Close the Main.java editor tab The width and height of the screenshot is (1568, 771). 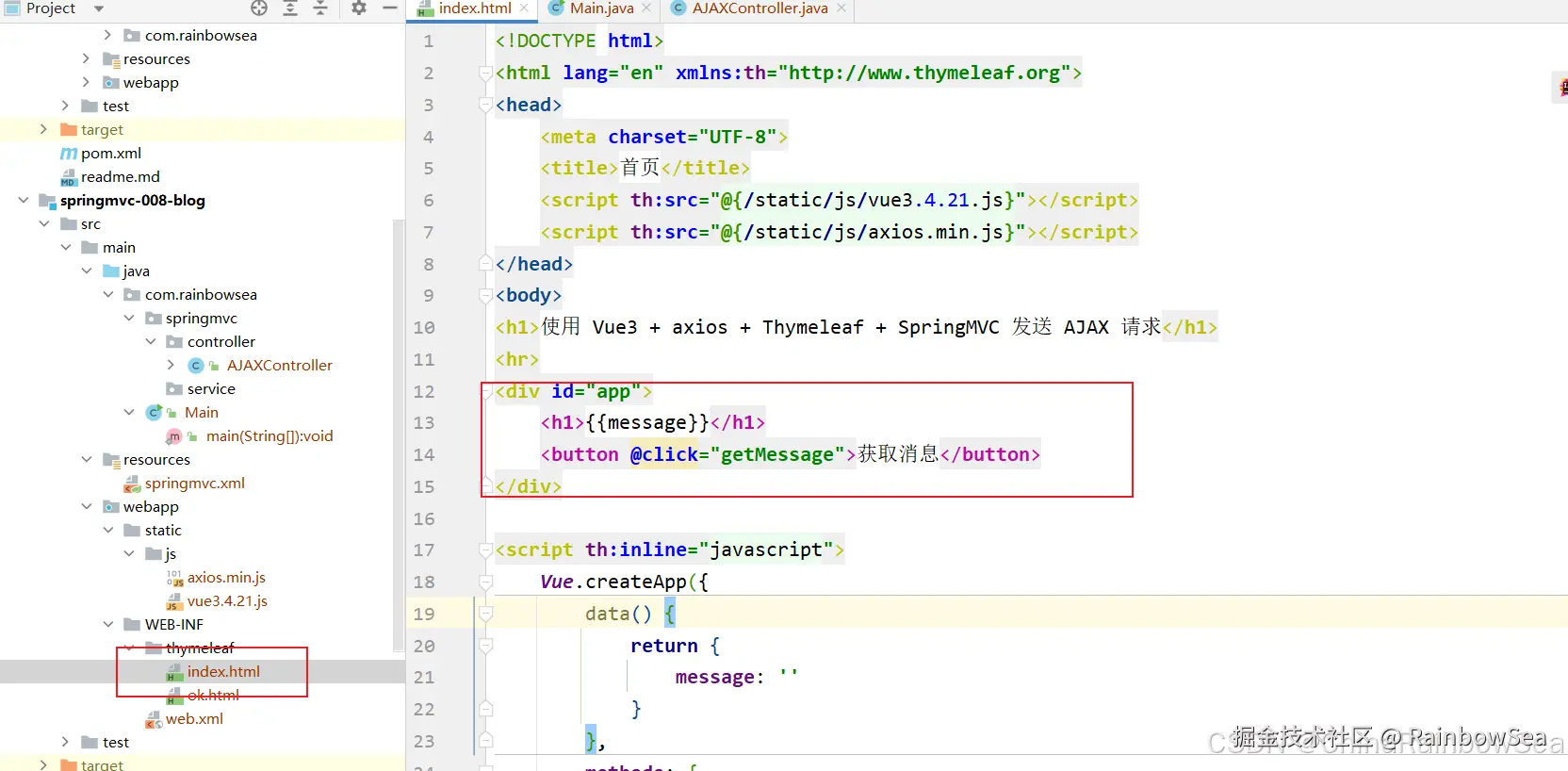click(646, 8)
